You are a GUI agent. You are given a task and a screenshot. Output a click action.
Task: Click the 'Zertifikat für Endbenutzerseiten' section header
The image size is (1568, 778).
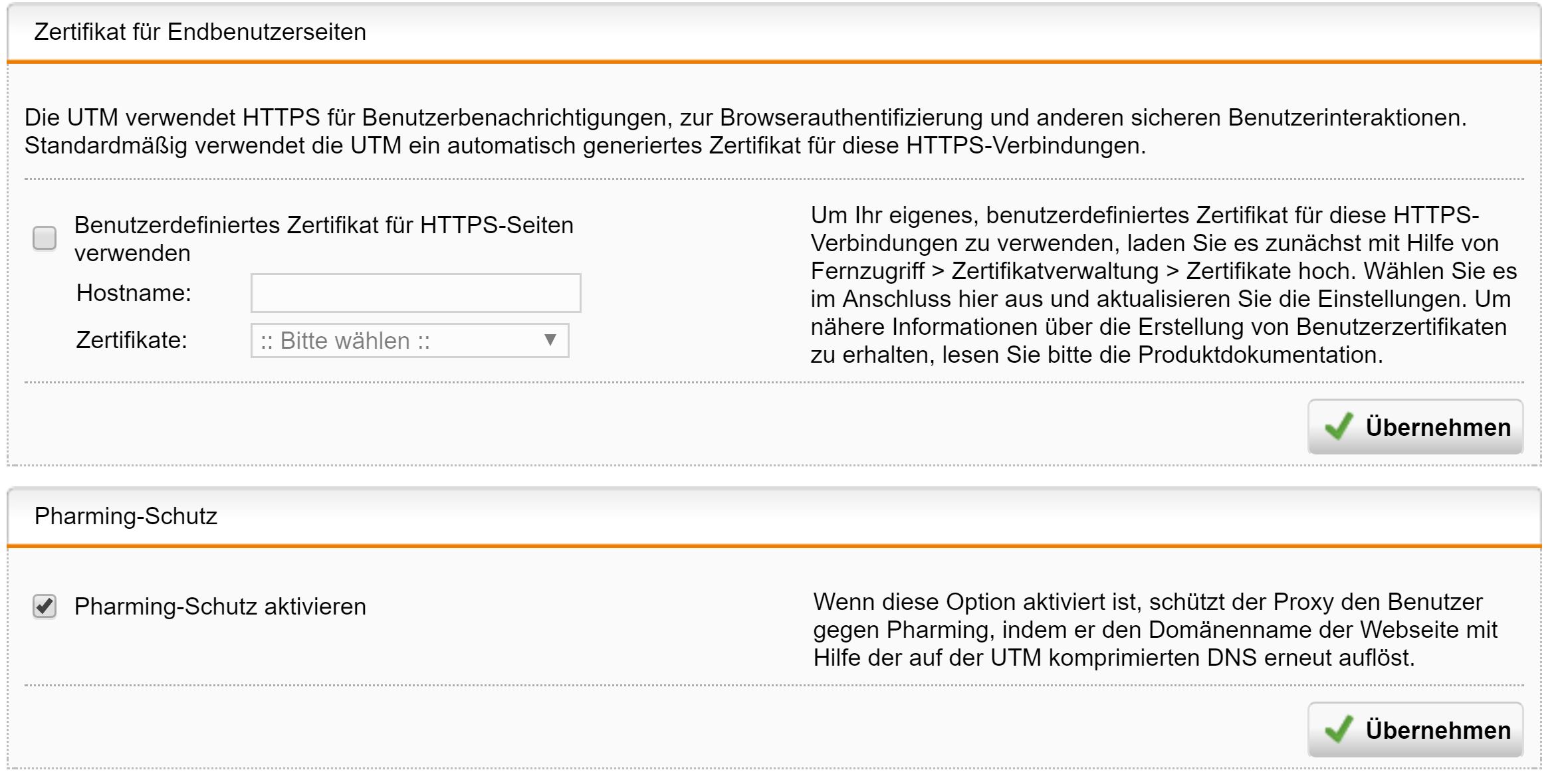tap(200, 32)
